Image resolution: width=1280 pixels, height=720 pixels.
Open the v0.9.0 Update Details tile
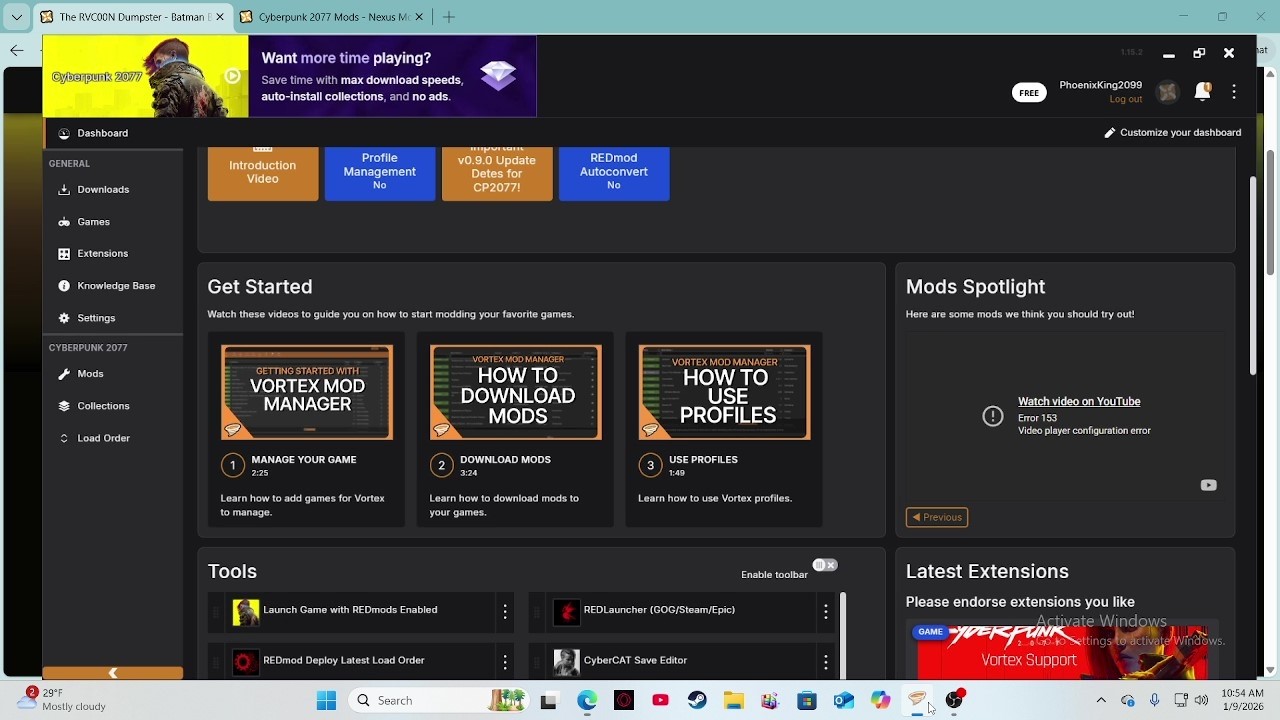click(497, 173)
